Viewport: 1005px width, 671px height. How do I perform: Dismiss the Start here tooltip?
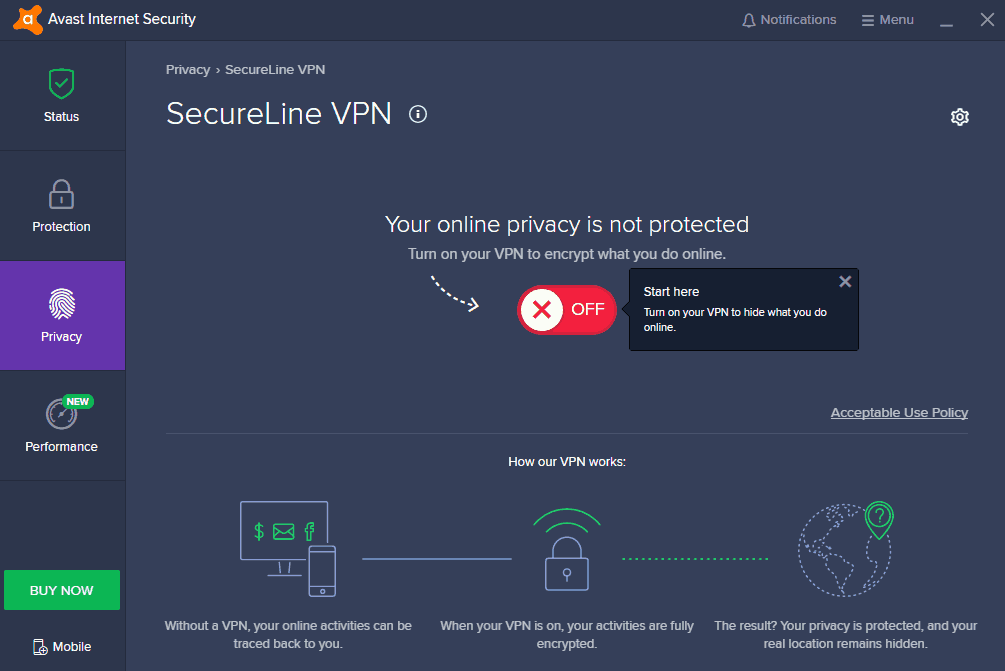point(845,281)
